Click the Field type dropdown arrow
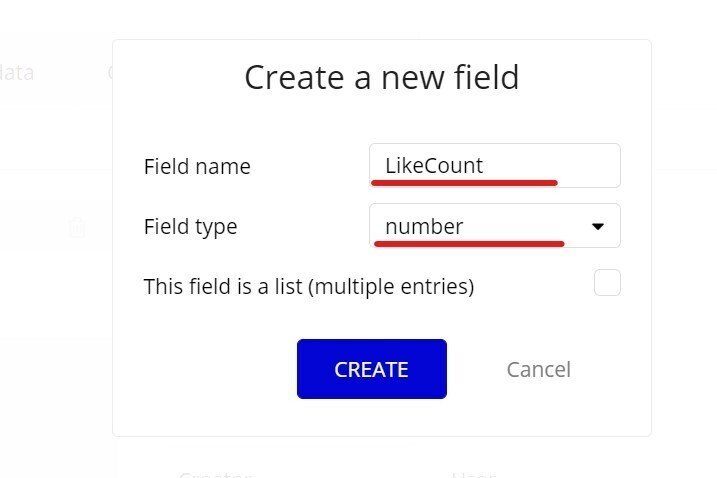Image resolution: width=717 pixels, height=478 pixels. pyautogui.click(x=598, y=226)
